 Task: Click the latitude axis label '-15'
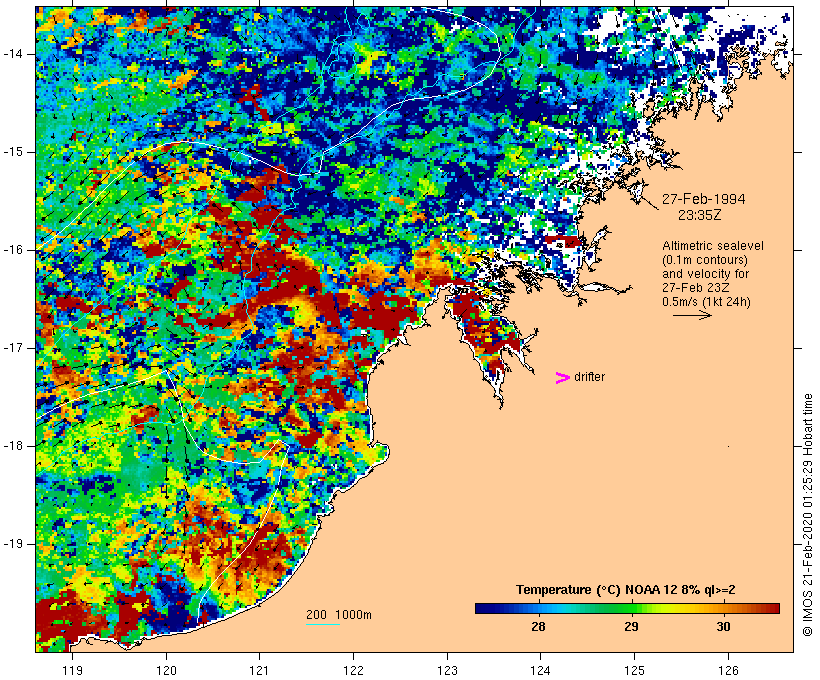coord(12,152)
